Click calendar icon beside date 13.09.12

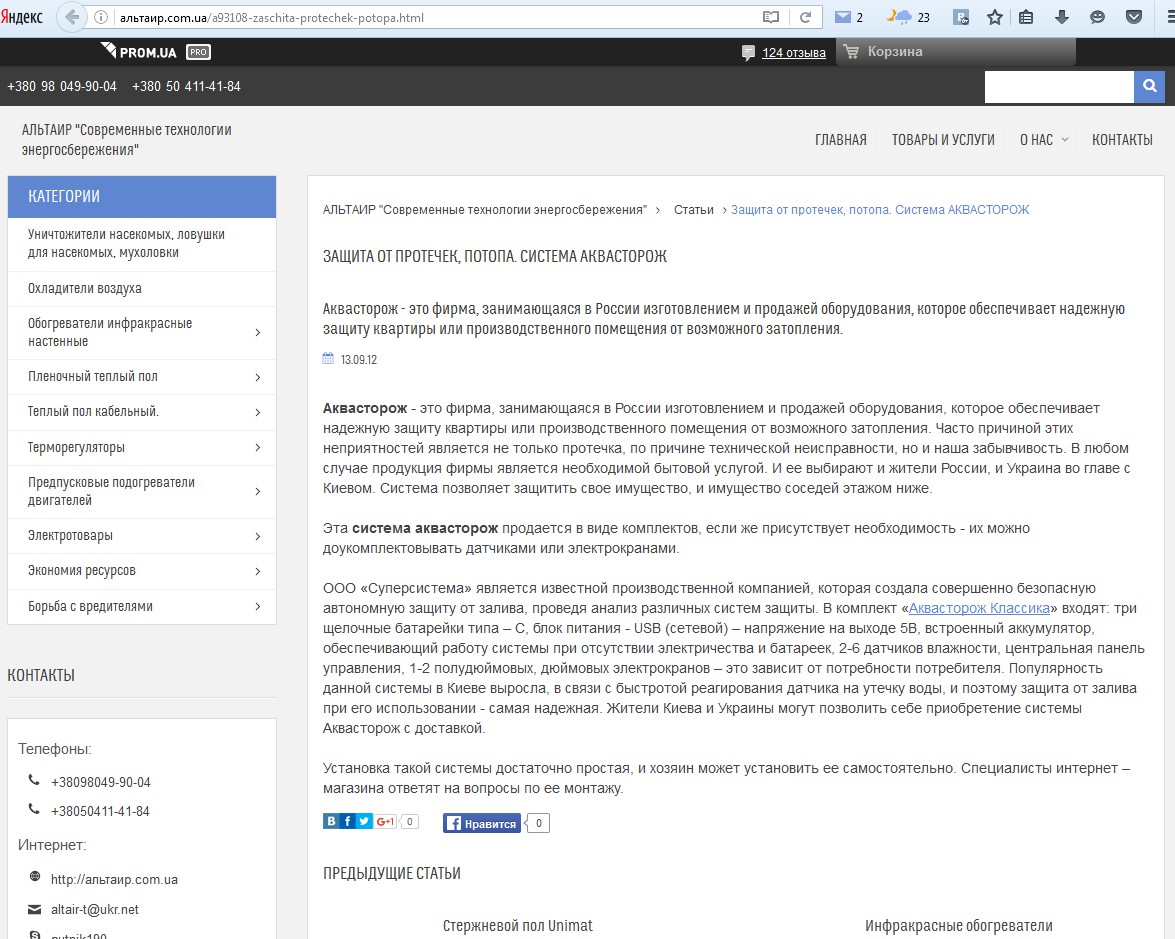328,358
